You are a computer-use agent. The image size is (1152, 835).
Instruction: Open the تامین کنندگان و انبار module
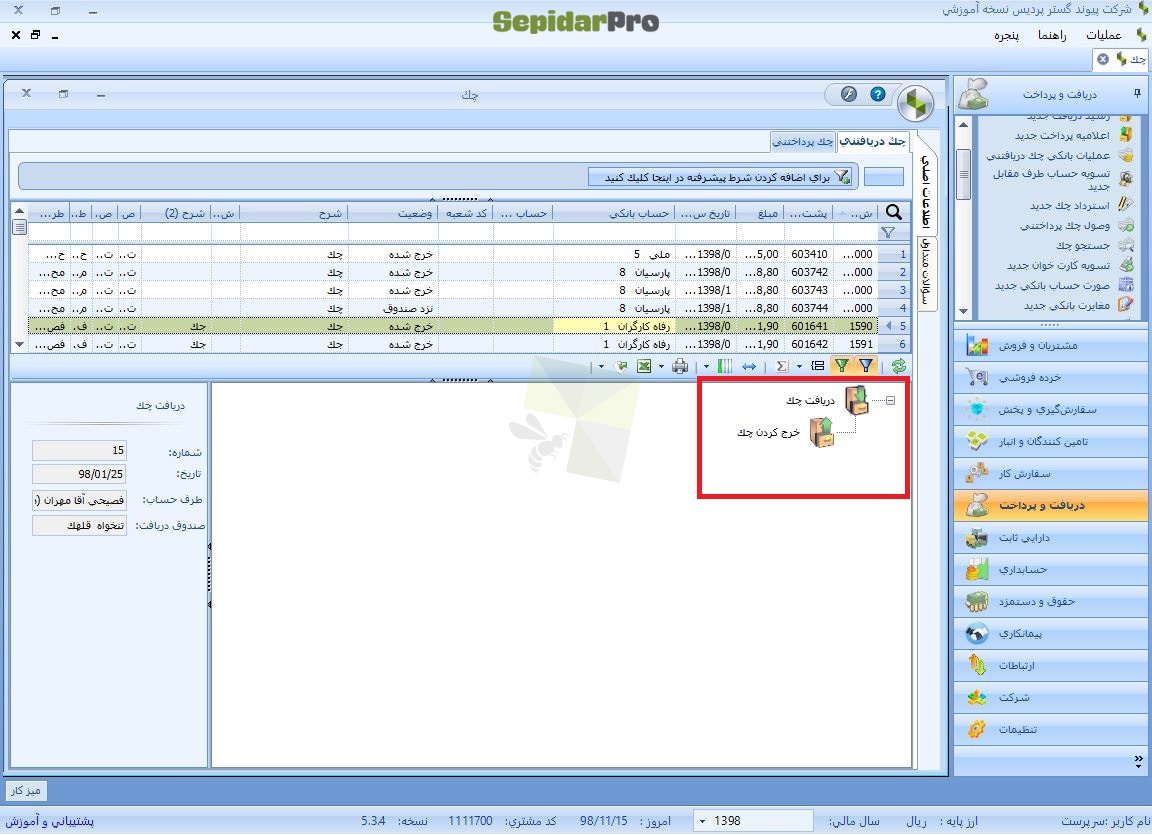[1051, 441]
